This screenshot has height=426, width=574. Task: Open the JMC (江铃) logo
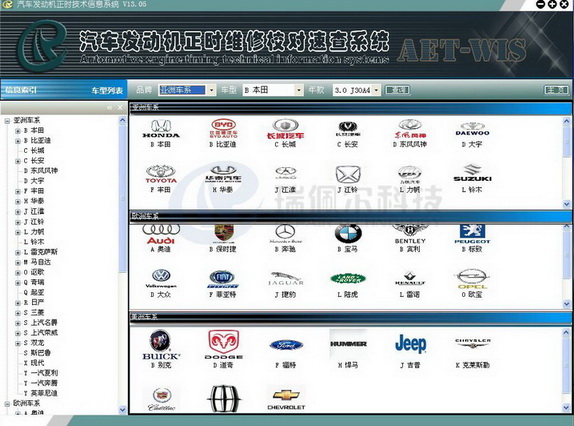348,174
